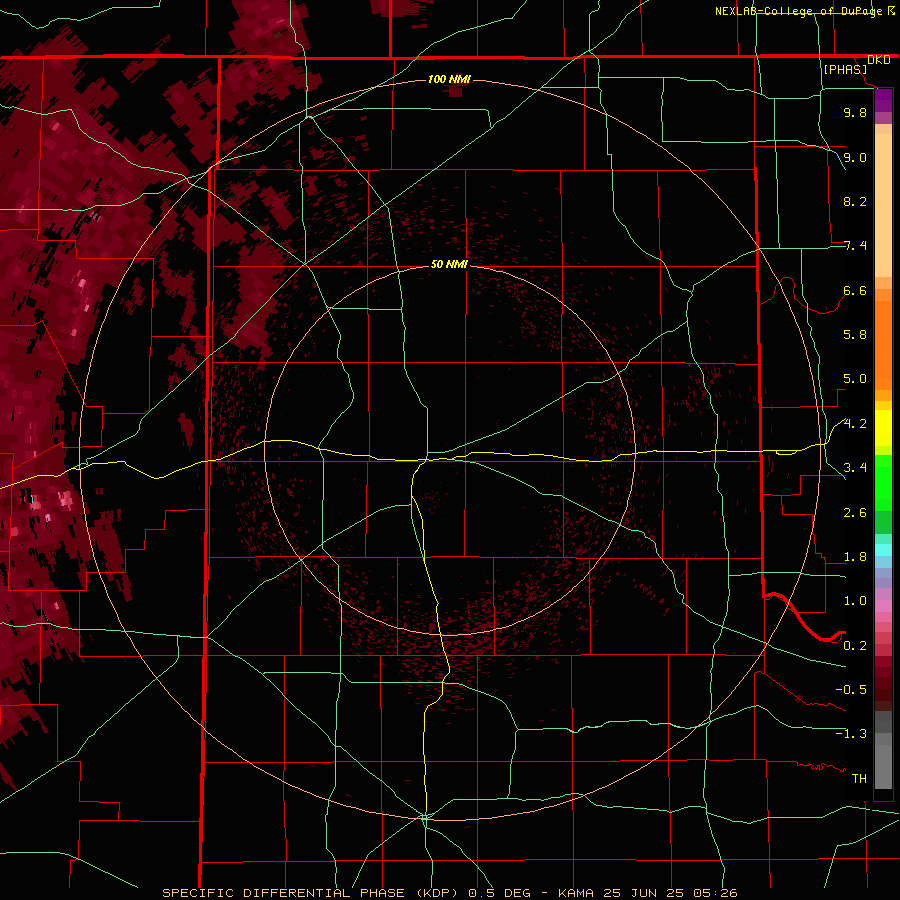Viewport: 900px width, 900px height.
Task: Click the 8.2 value on the scale
Action: (855, 201)
